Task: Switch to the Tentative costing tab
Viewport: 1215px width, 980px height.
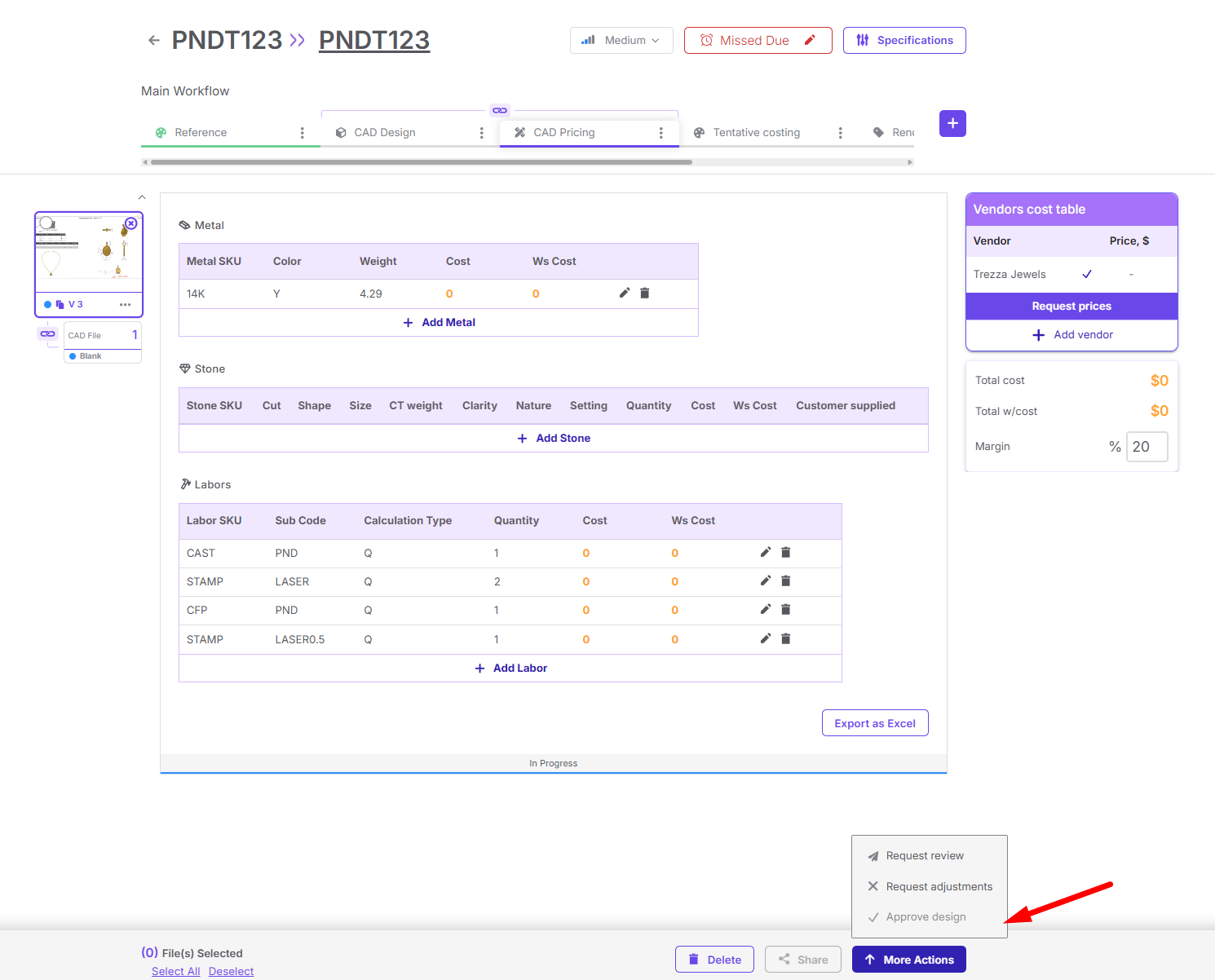Action: click(x=756, y=132)
